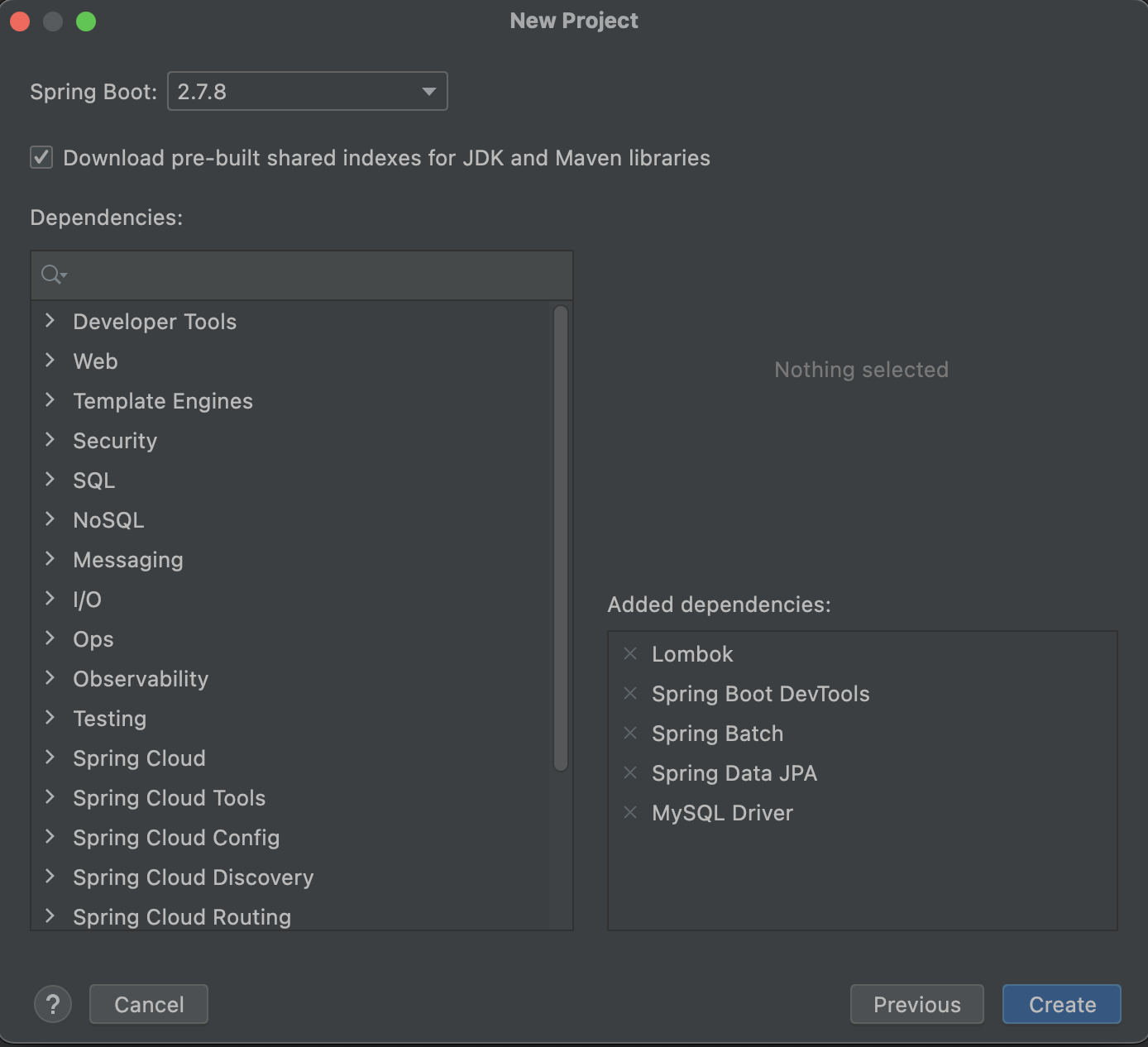Expand the Template Engines category
This screenshot has height=1047, width=1148.
pos(50,399)
